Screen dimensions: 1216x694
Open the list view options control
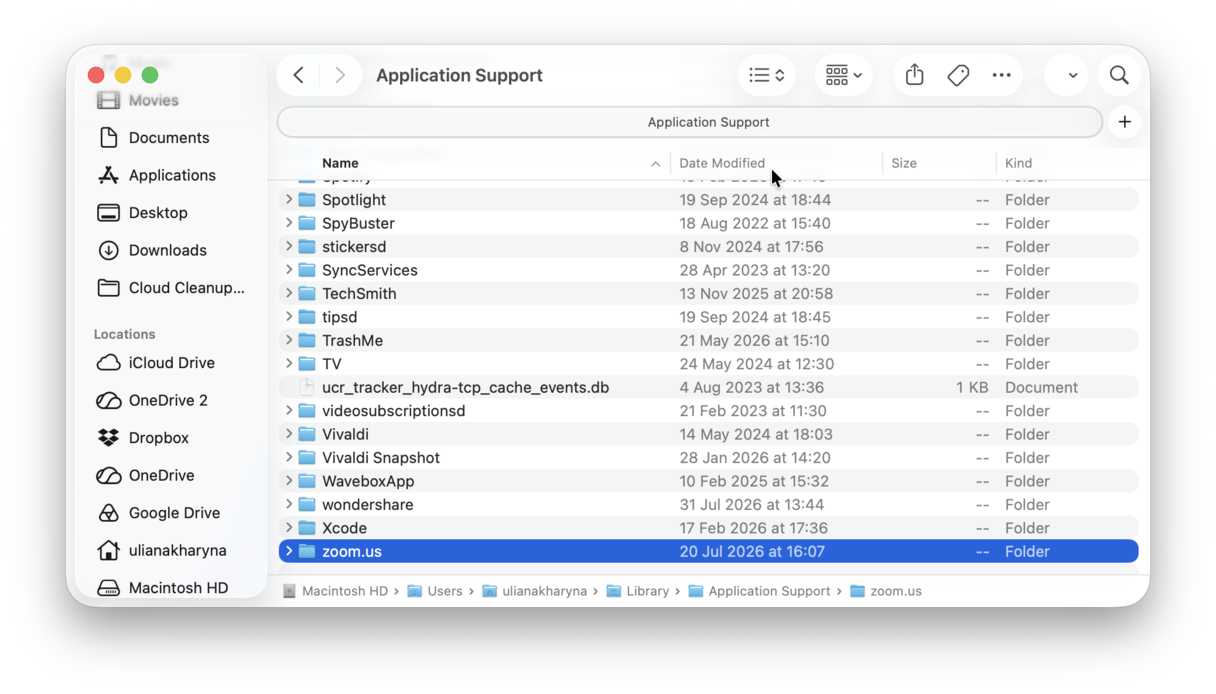[x=767, y=75]
